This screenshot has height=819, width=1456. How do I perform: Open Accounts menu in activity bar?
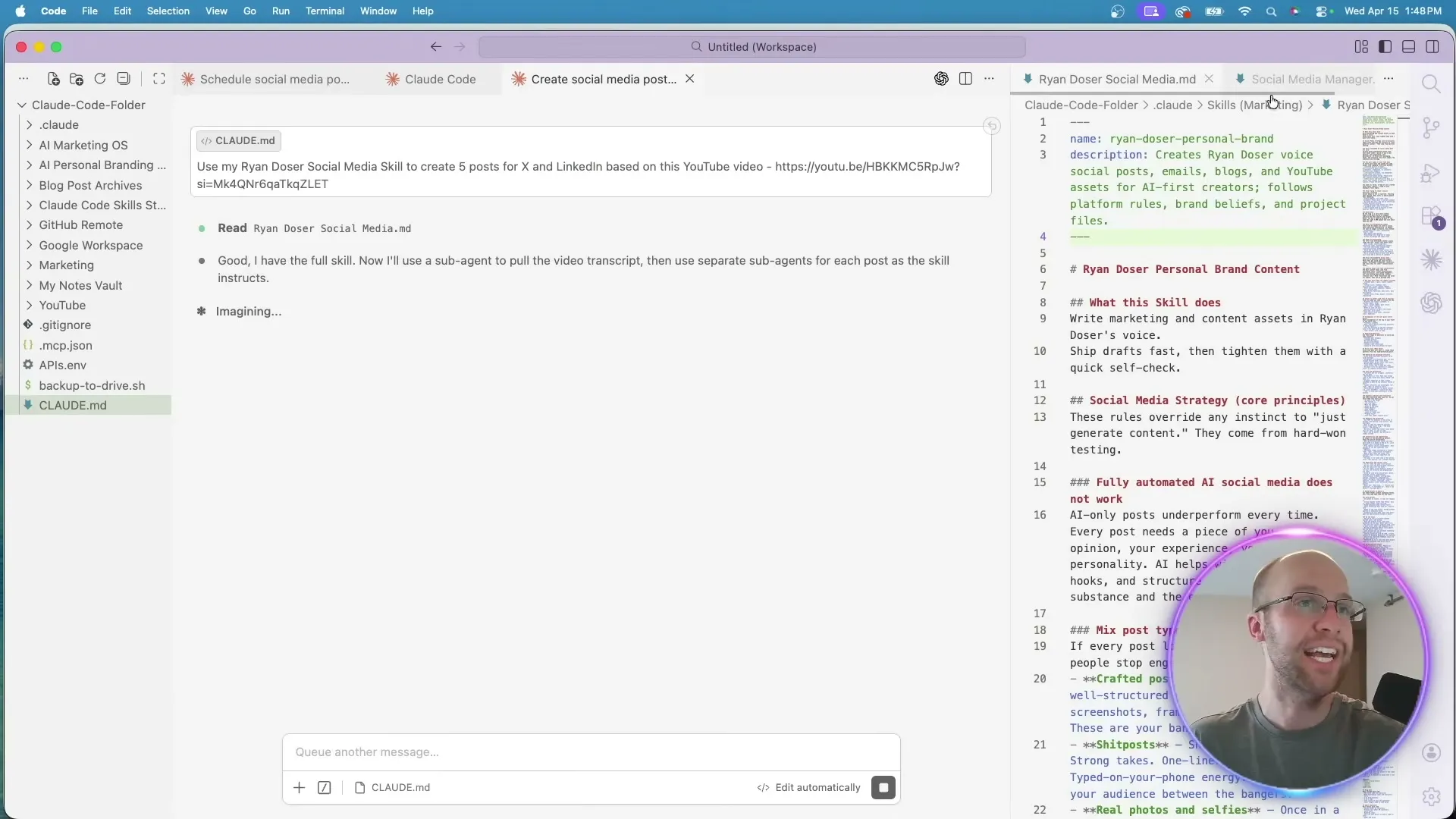point(1431,753)
